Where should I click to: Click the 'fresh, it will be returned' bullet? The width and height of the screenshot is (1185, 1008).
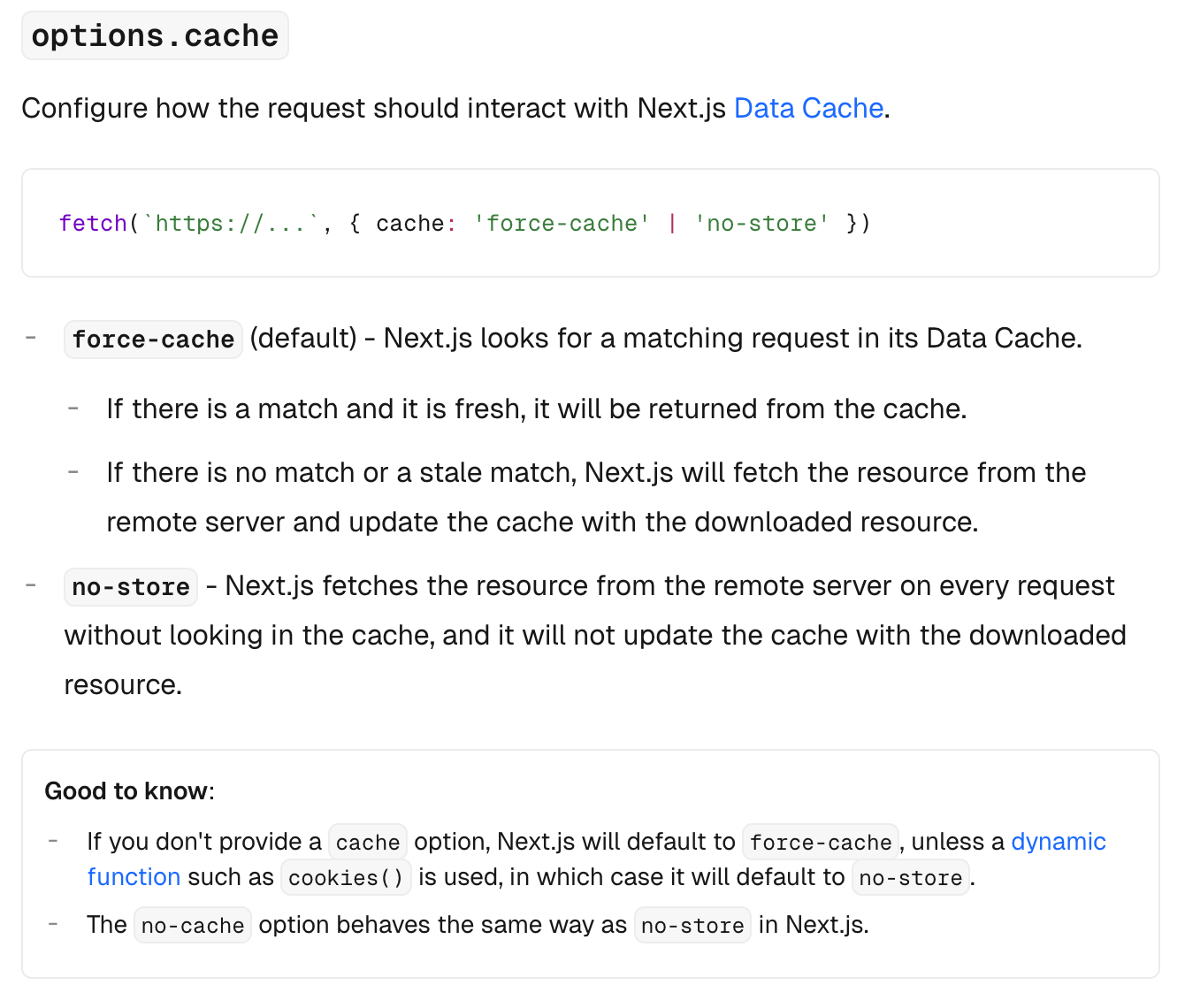point(537,409)
